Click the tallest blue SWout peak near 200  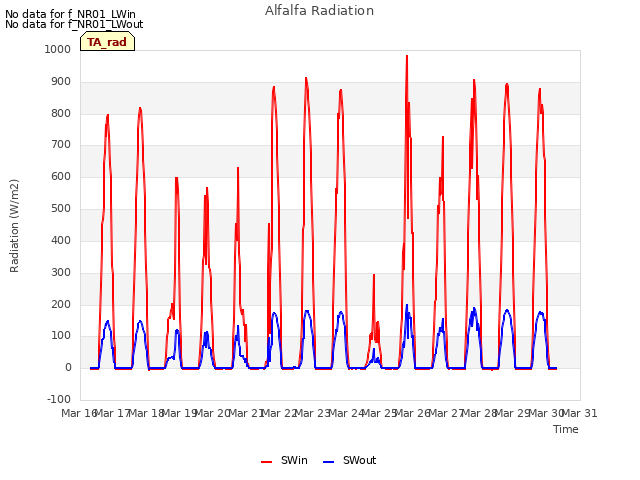(x=407, y=305)
